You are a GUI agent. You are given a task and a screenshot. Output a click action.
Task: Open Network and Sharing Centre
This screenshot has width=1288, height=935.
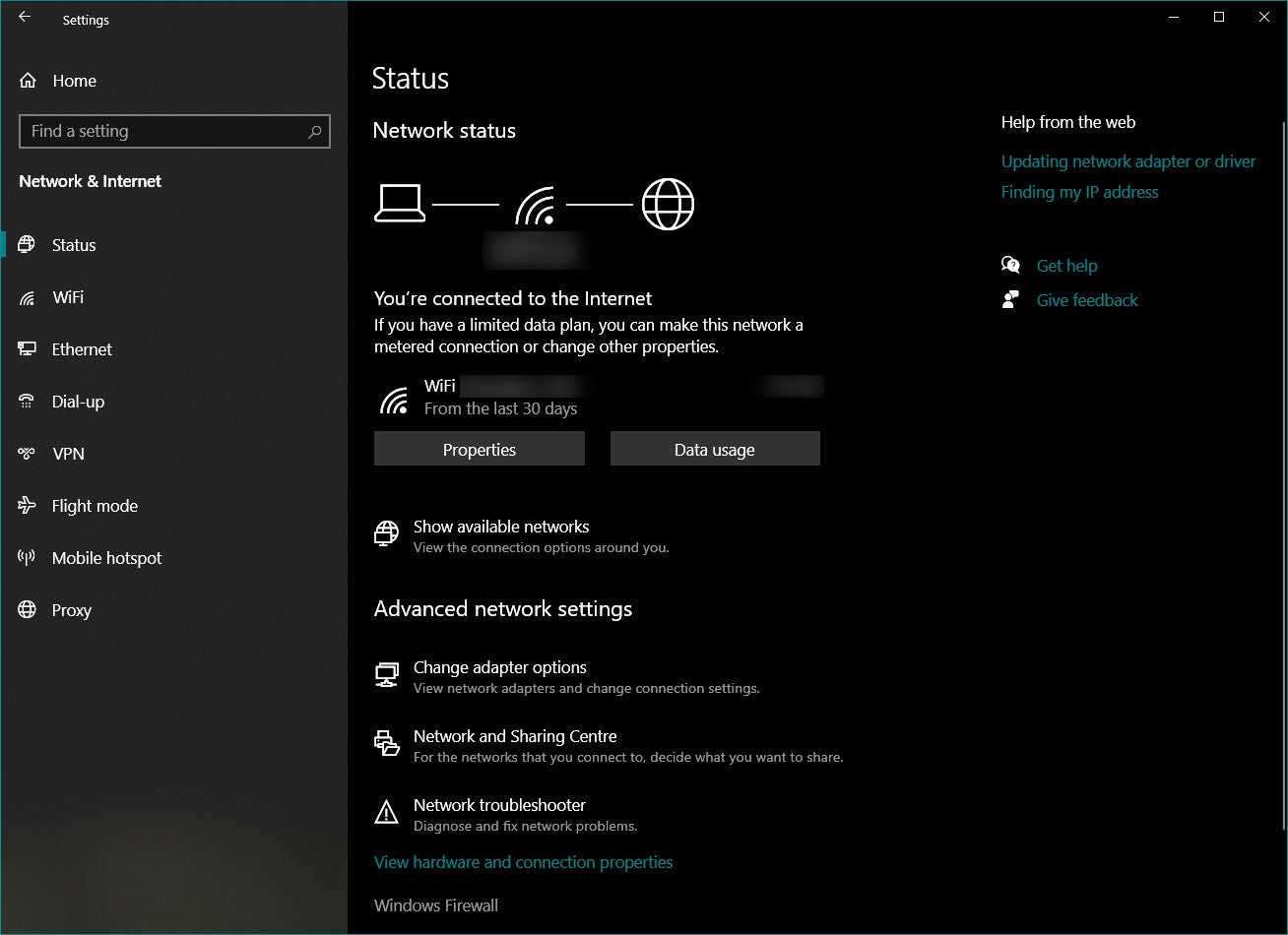515,736
